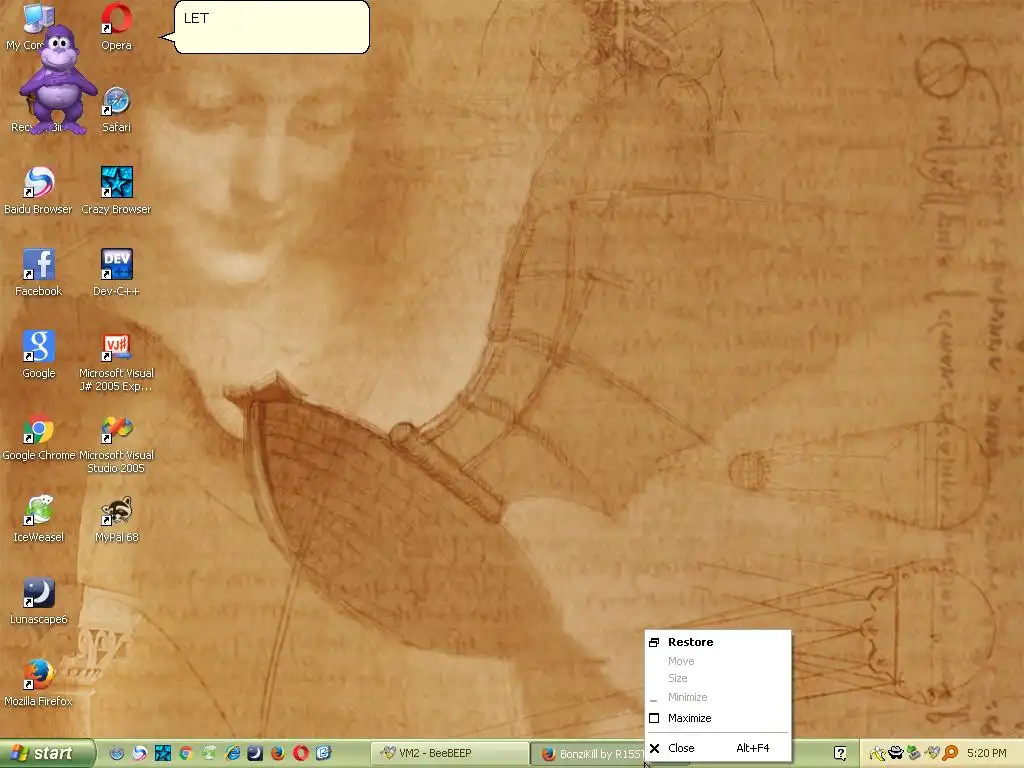This screenshot has width=1024, height=768.
Task: Open the BeeBEEP bee tray icon
Action: pyautogui.click(x=932, y=754)
